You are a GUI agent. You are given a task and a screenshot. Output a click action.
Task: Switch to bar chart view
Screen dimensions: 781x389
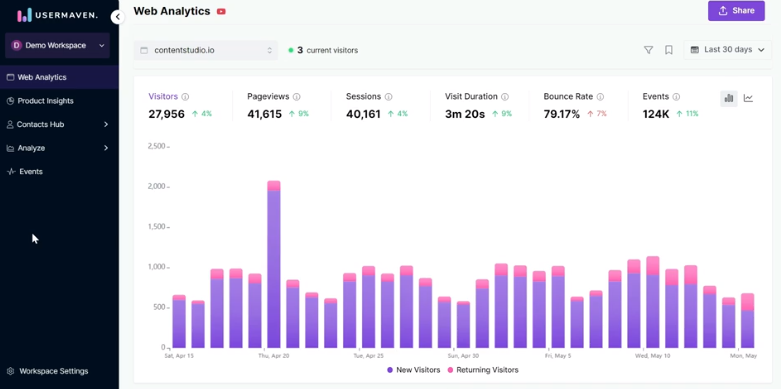coord(729,98)
